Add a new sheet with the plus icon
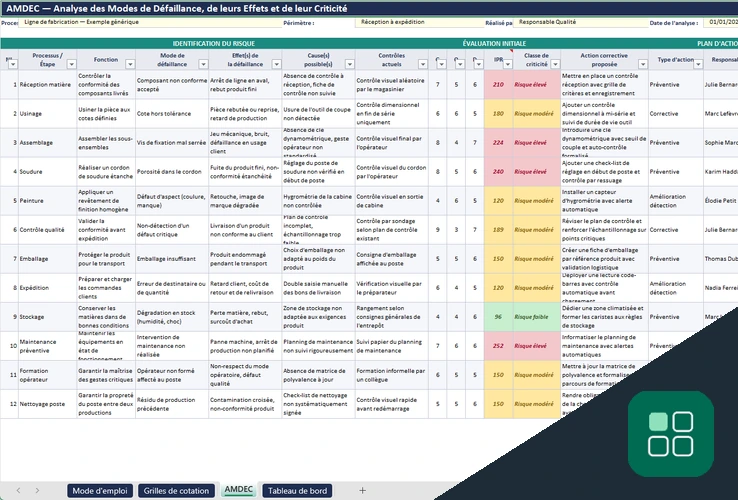738x500 pixels. [362, 491]
